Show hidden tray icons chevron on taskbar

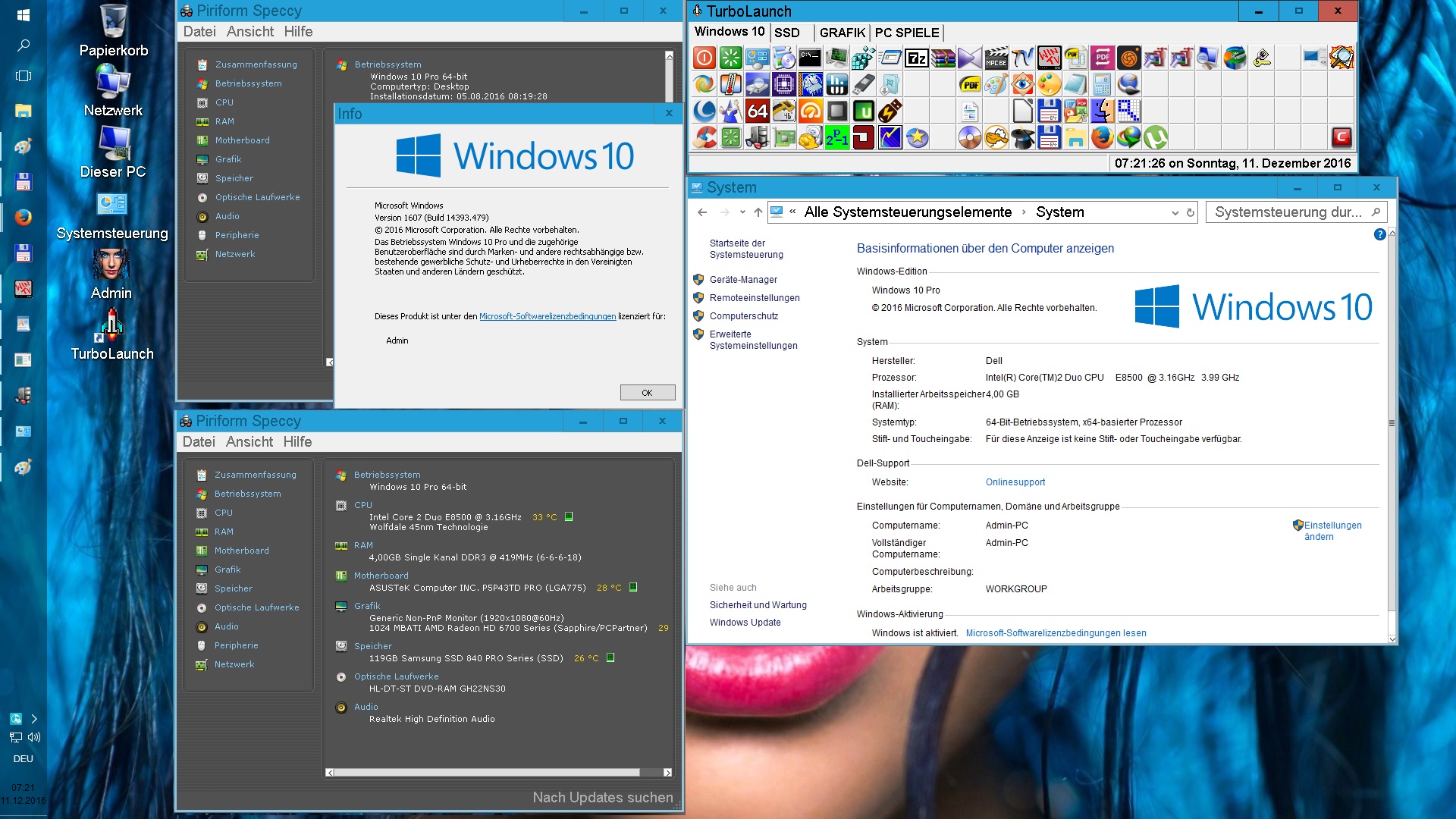coord(34,719)
